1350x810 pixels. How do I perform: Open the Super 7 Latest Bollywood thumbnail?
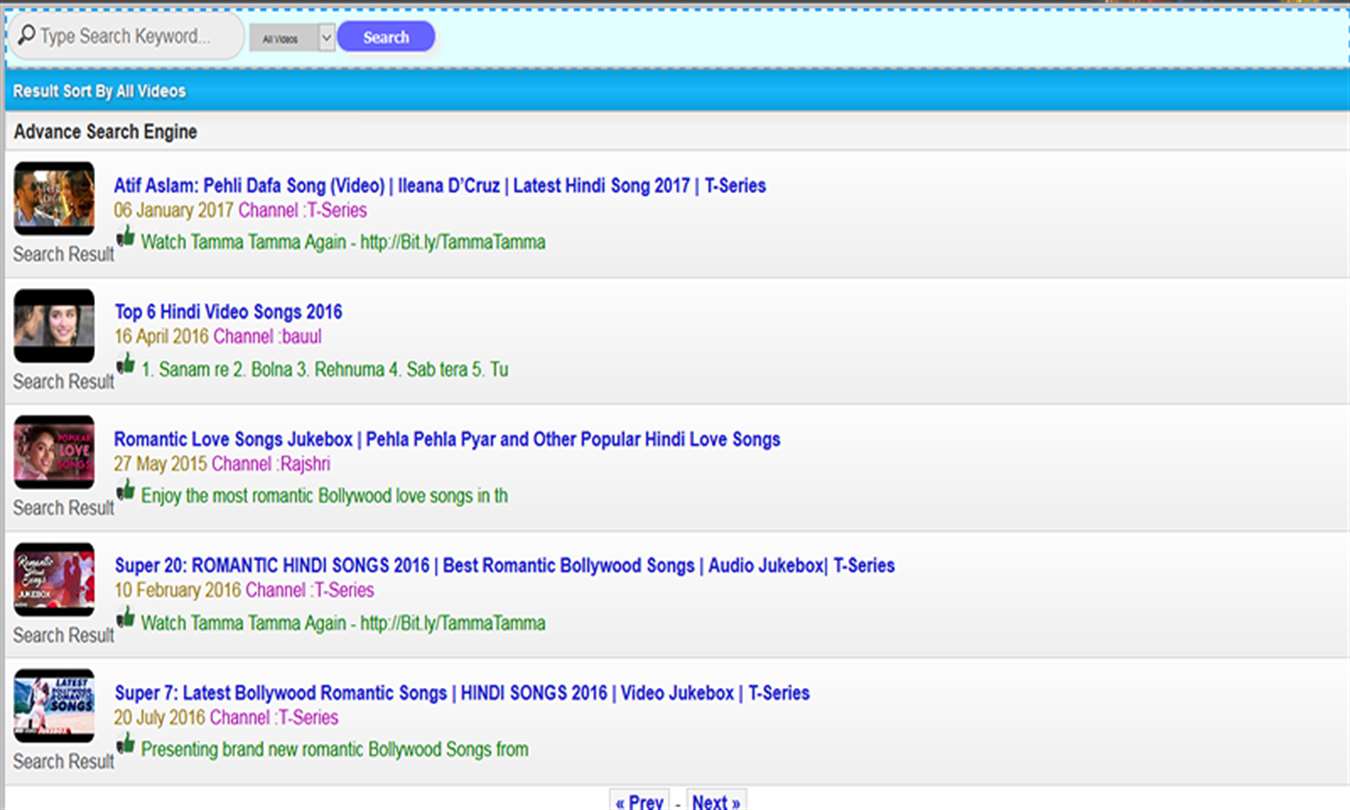(54, 706)
